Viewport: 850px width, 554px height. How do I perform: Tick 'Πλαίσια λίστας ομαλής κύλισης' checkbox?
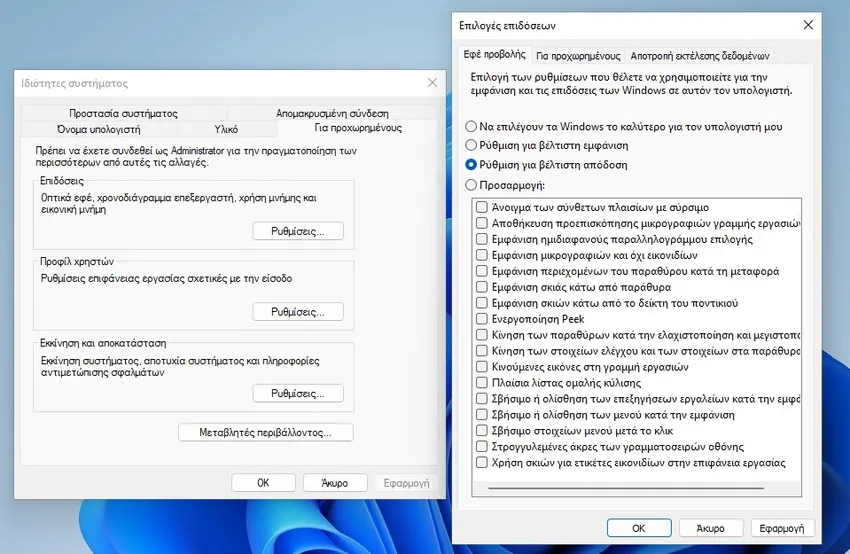(482, 383)
